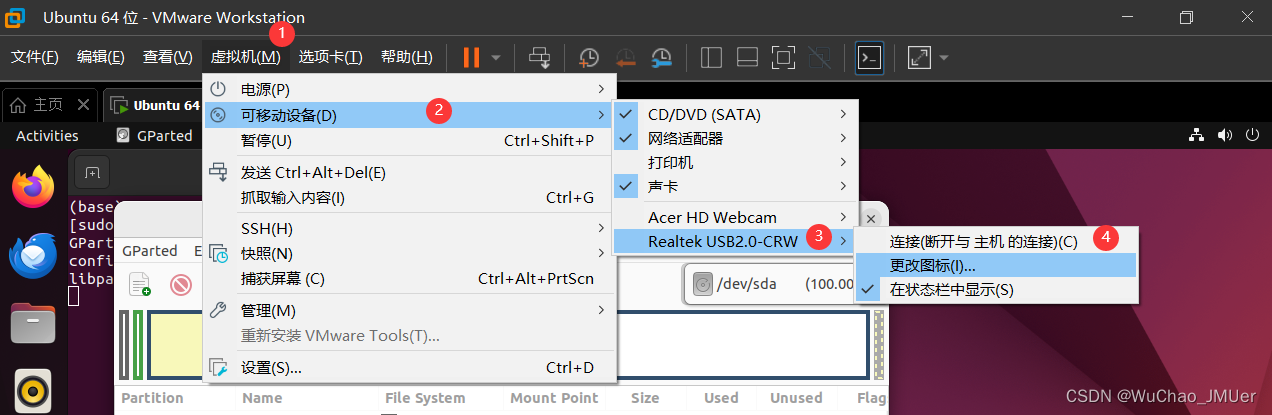
Task: Click the 虚拟机(M) menu
Action: pos(245,57)
